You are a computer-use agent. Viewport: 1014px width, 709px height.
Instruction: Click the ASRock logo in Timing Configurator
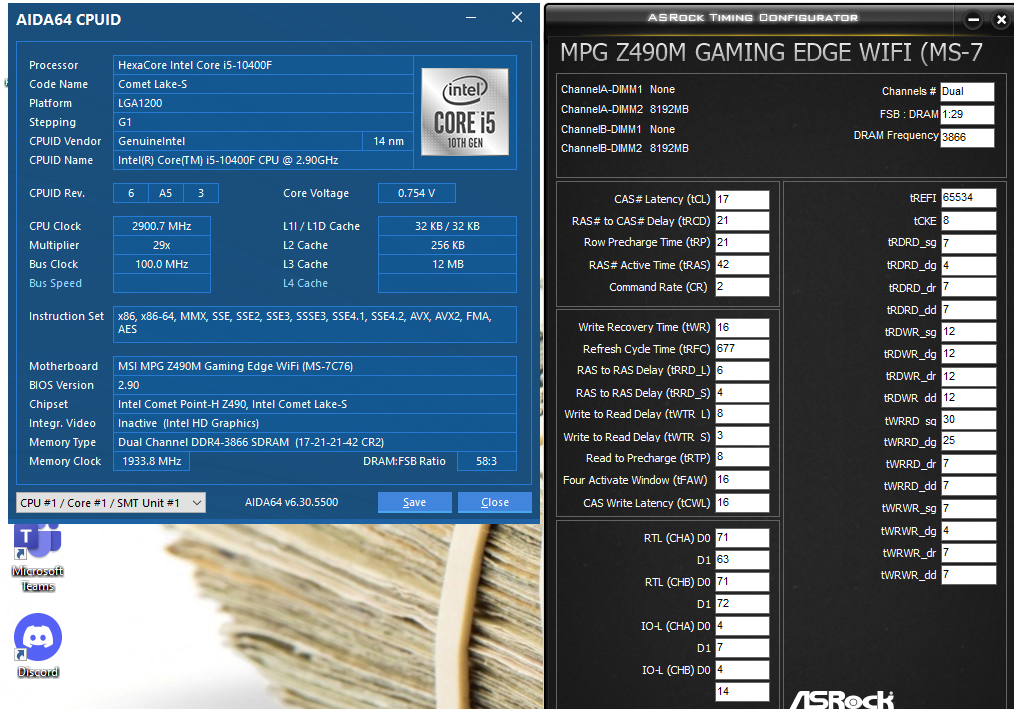tap(843, 700)
